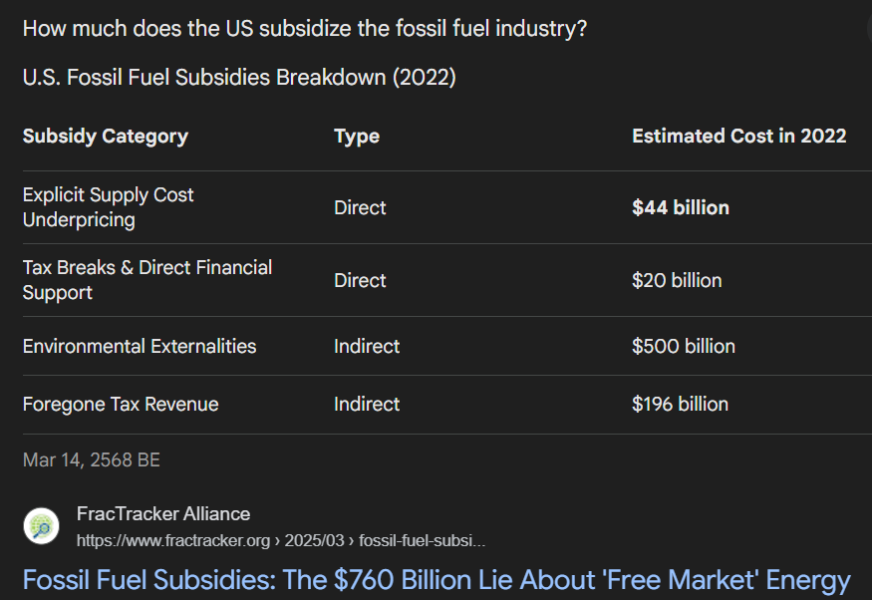This screenshot has width=872, height=600.
Task: Select the '$20 billion' cell
Action: coord(676,281)
